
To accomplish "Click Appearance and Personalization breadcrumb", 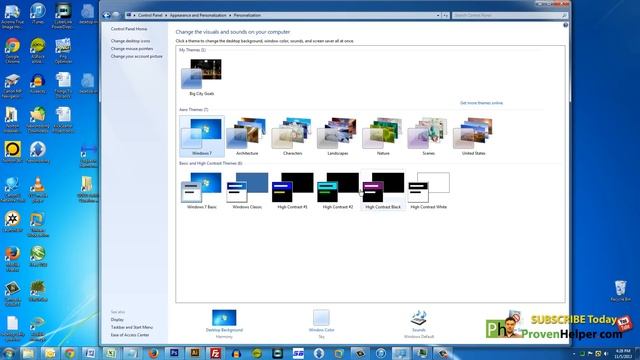I will [x=198, y=15].
